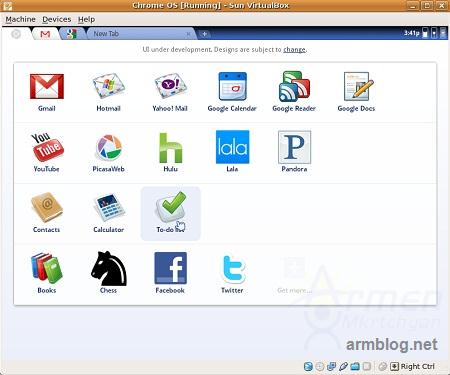Launch the Calculator app

click(x=109, y=207)
